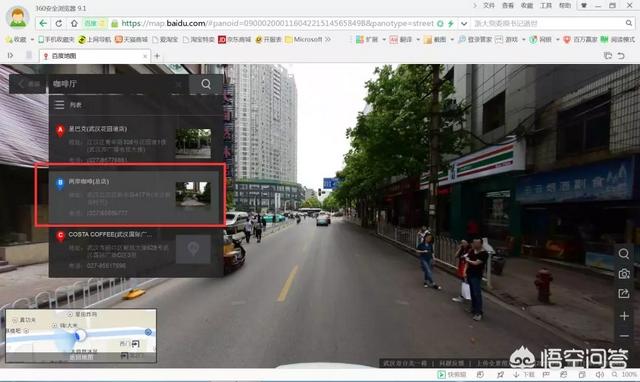Click the red marker C next to COSTA COFFEE
This screenshot has height=382, width=640.
pos(60,236)
